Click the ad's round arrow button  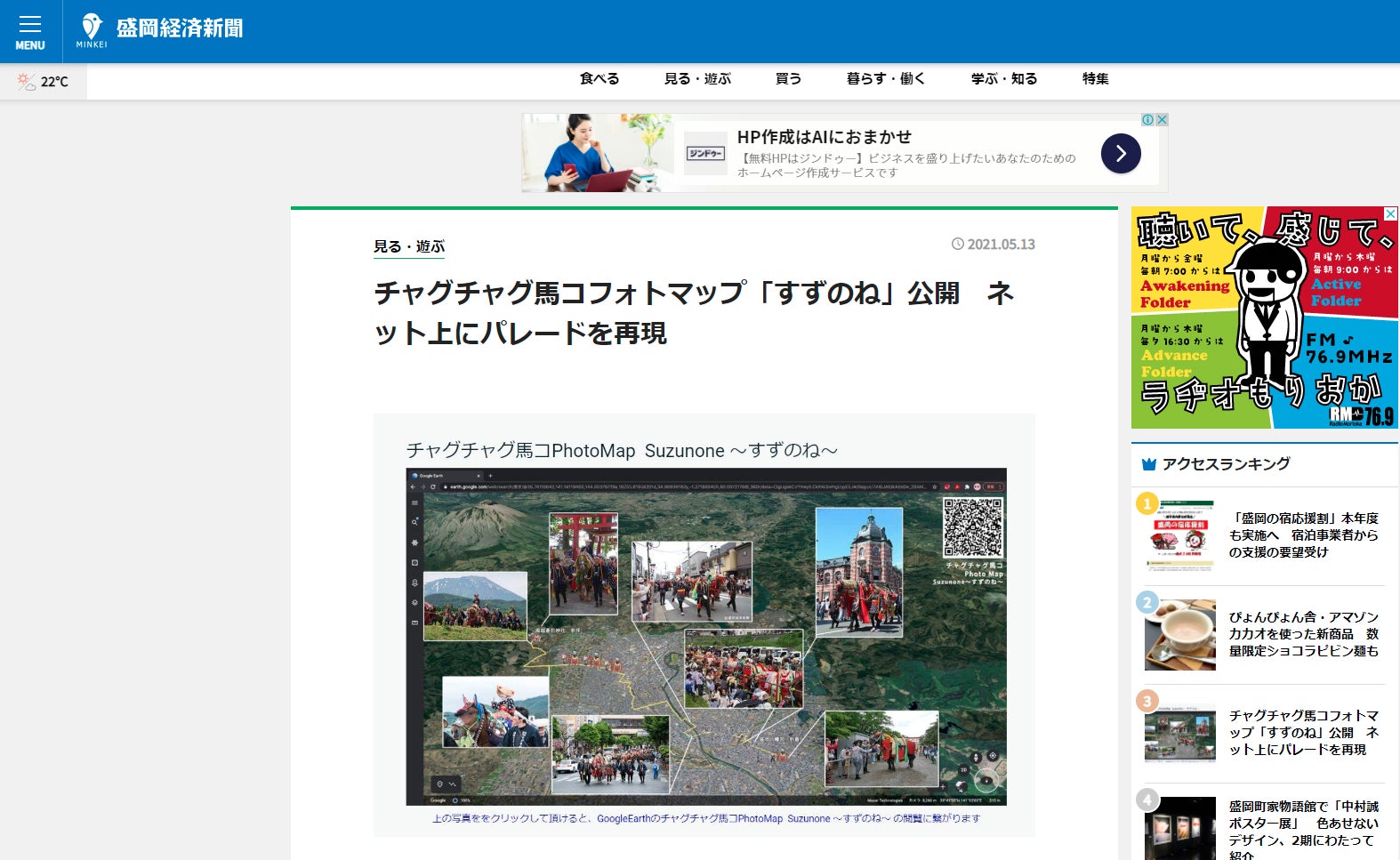pyautogui.click(x=1120, y=154)
